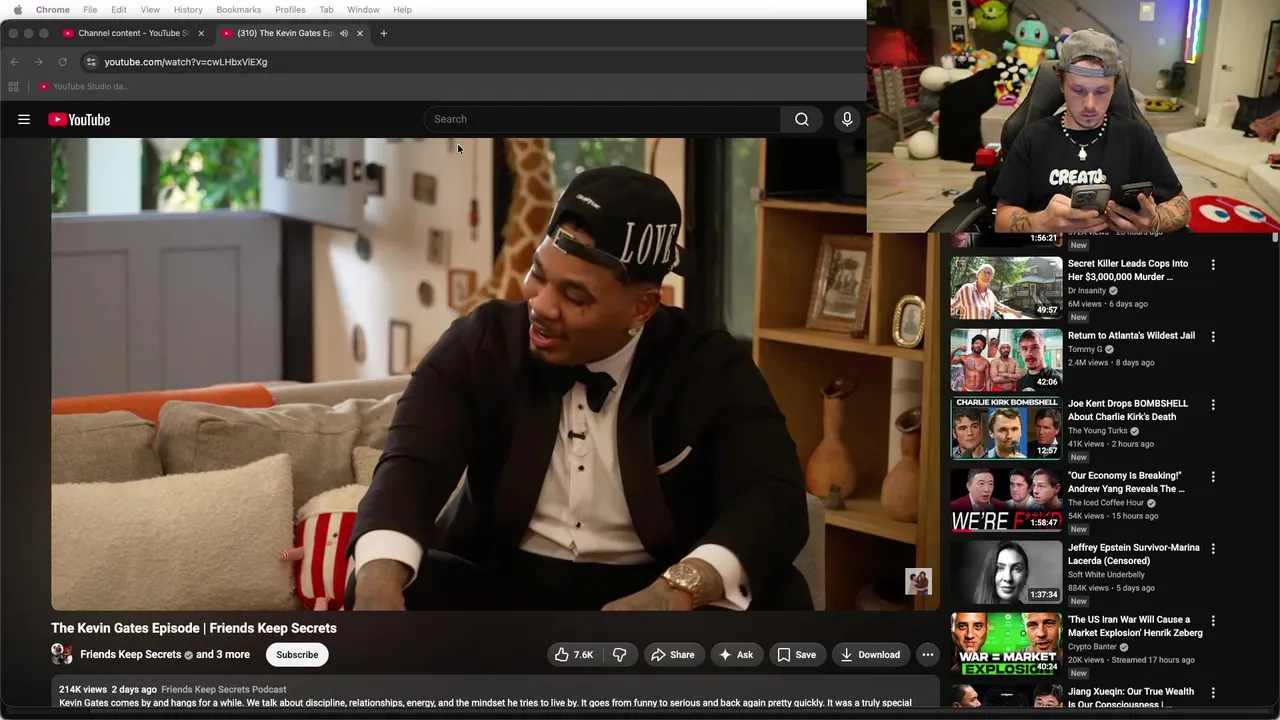Viewport: 1280px width, 720px height.
Task: Click the search magnifier button
Action: pos(801,119)
